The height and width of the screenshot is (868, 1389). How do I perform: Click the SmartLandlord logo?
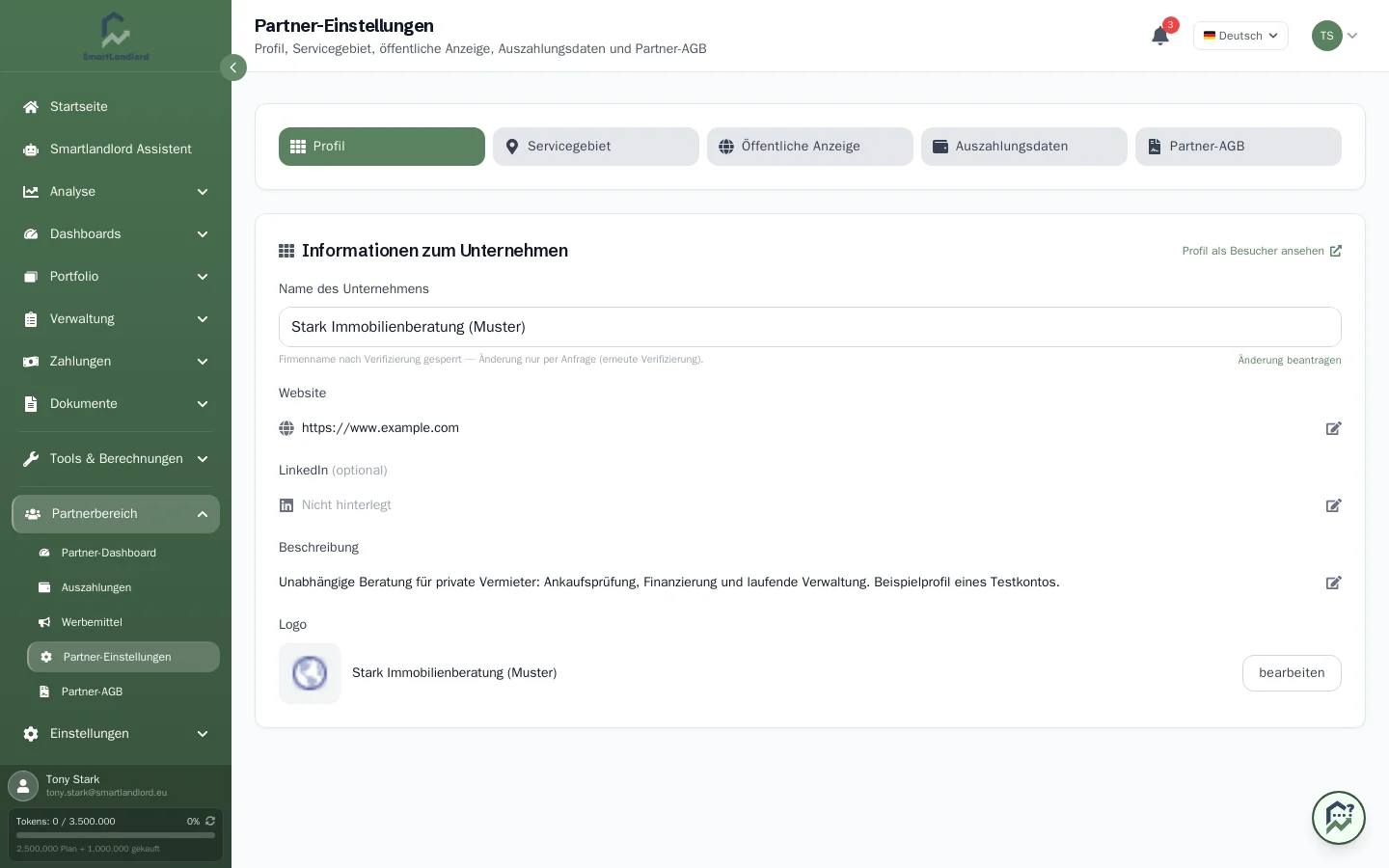[x=116, y=37]
